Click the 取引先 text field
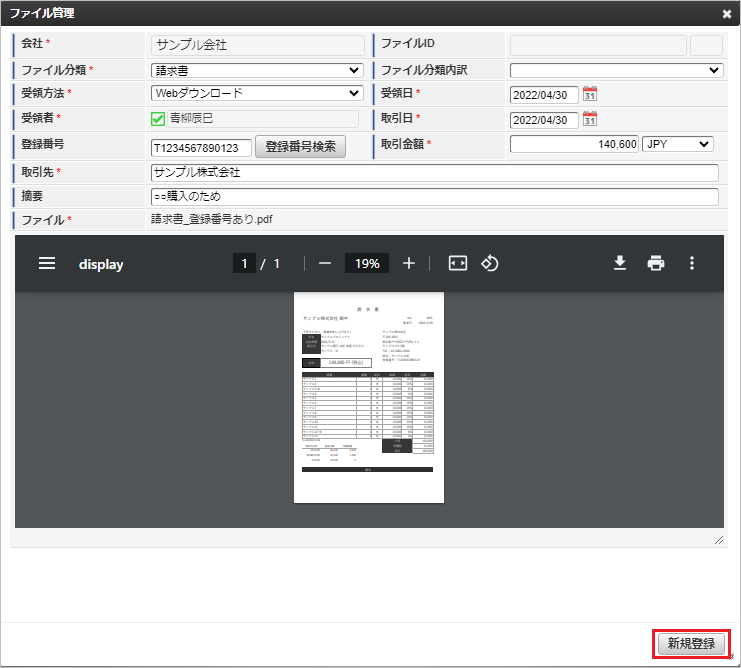This screenshot has width=741, height=668. click(x=434, y=172)
